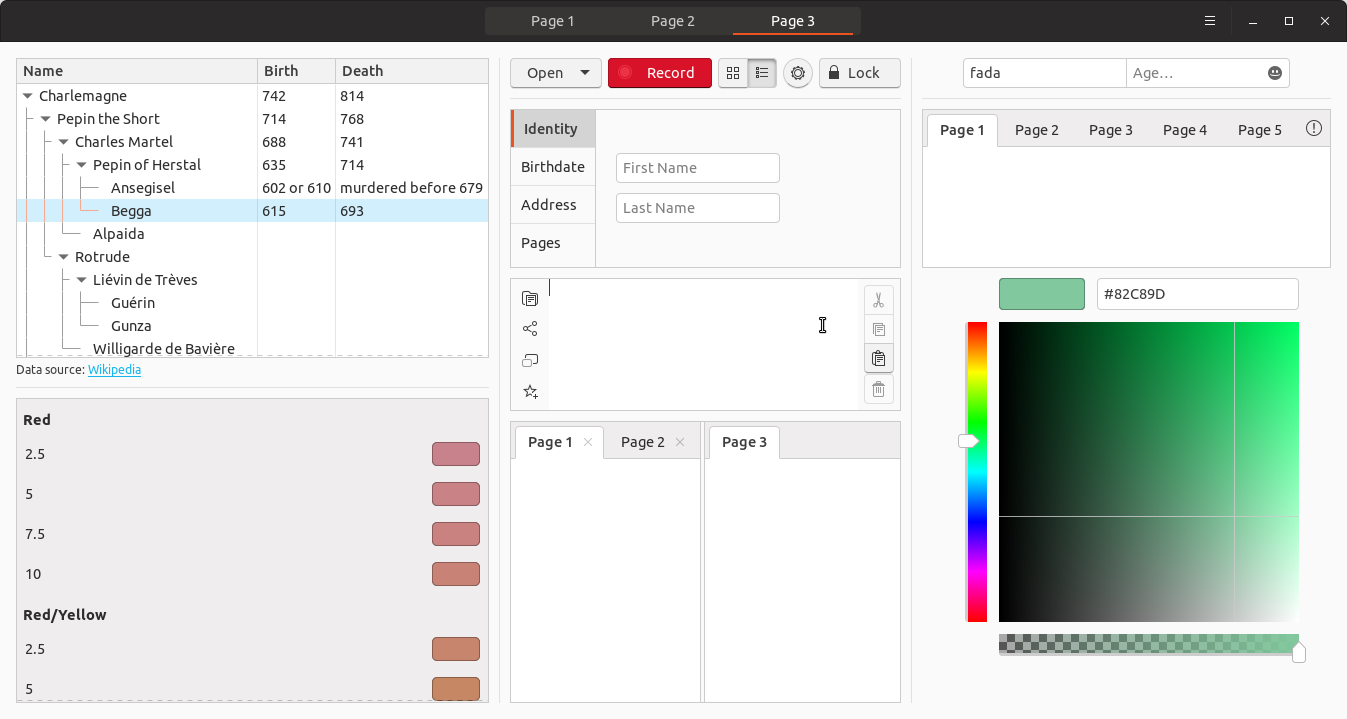The width and height of the screenshot is (1347, 719).
Task: Collapse the Liévin de Trèves node
Action: pos(82,281)
